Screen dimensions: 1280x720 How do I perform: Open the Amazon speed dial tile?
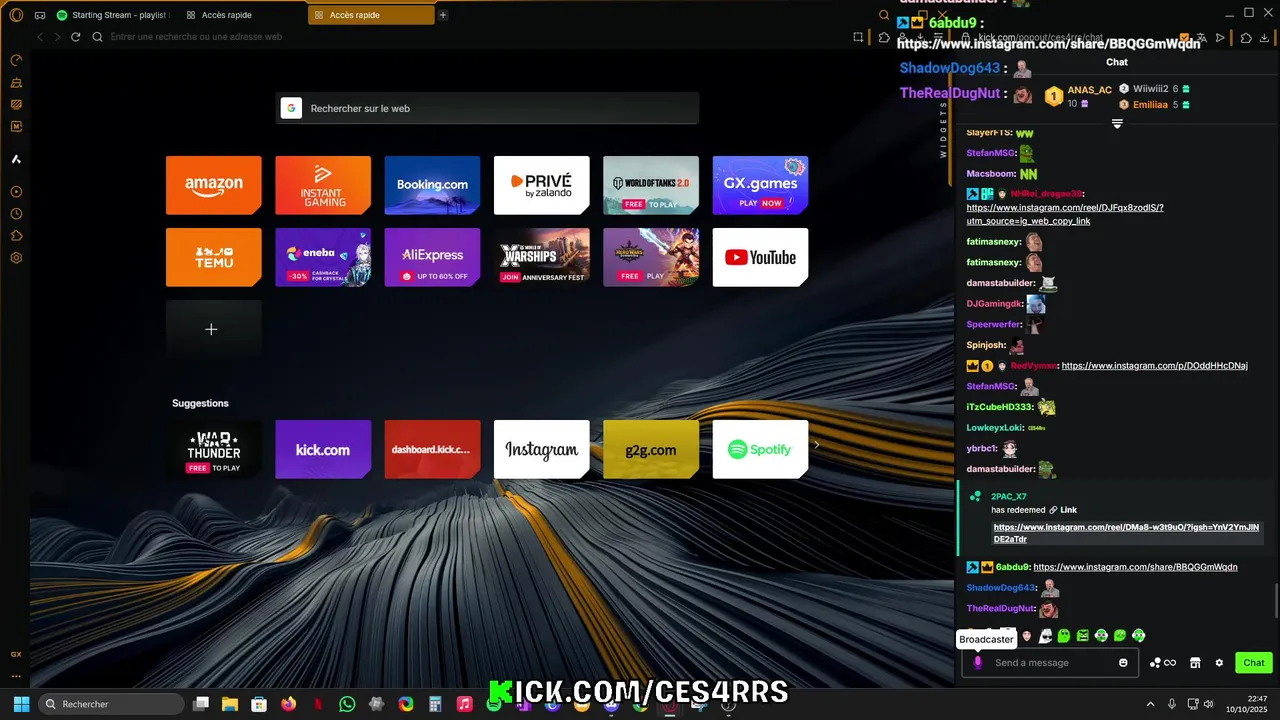[x=214, y=185]
